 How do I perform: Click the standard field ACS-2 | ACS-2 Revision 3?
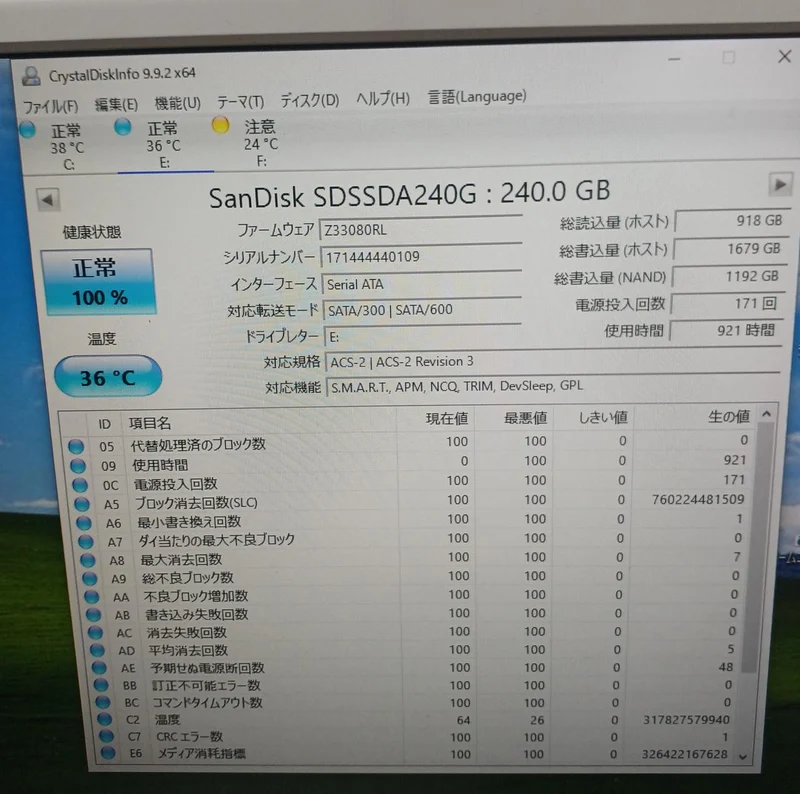[553, 361]
